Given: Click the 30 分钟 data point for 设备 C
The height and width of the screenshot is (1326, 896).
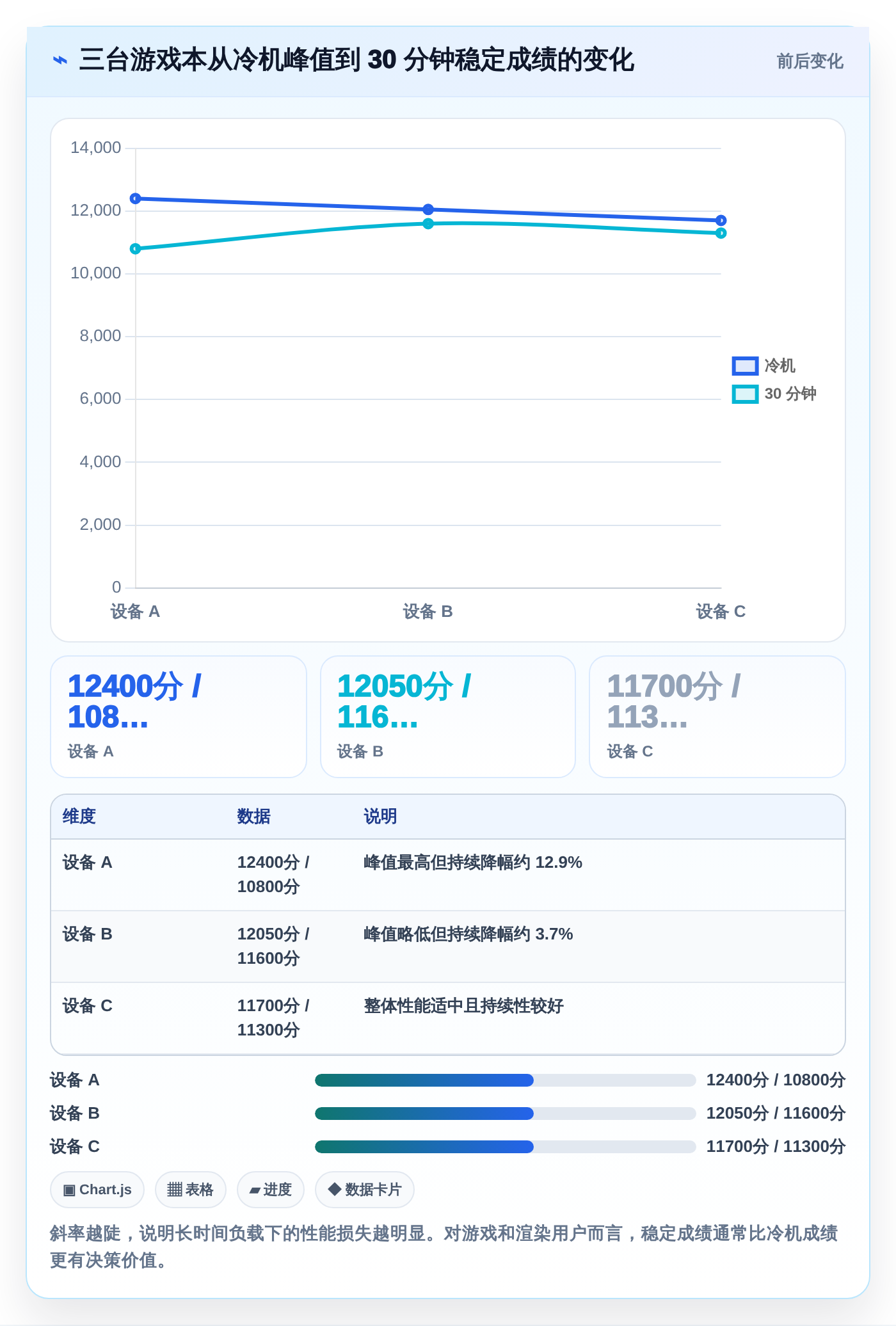Looking at the screenshot, I should (721, 233).
